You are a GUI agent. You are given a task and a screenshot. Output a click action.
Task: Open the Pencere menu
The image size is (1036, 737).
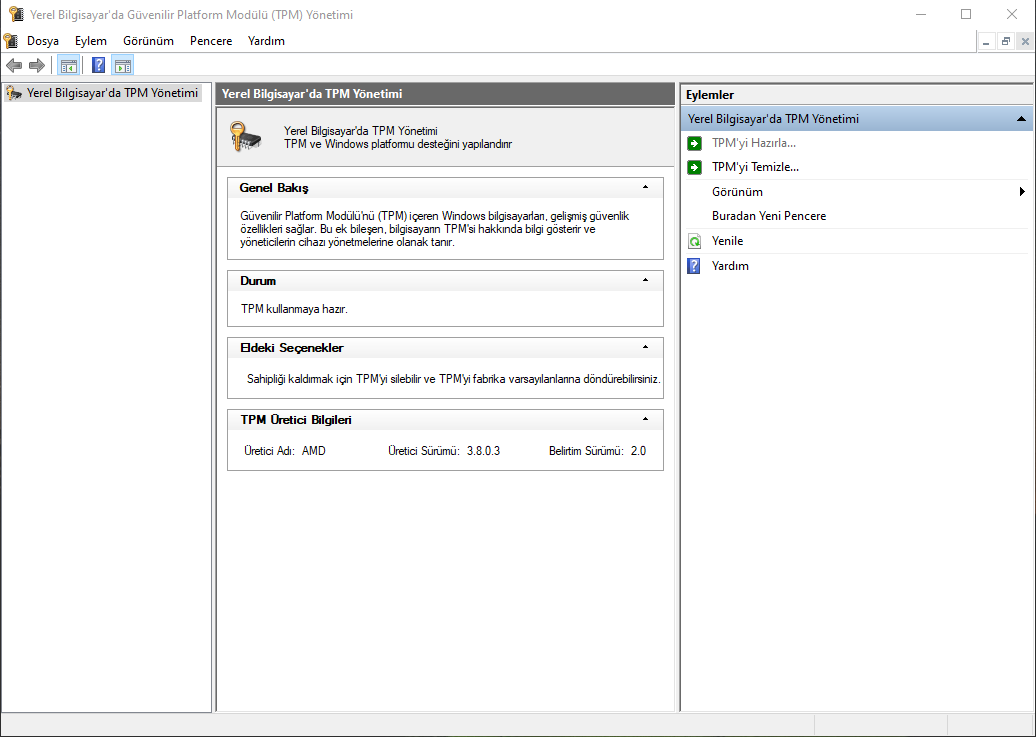pos(211,41)
